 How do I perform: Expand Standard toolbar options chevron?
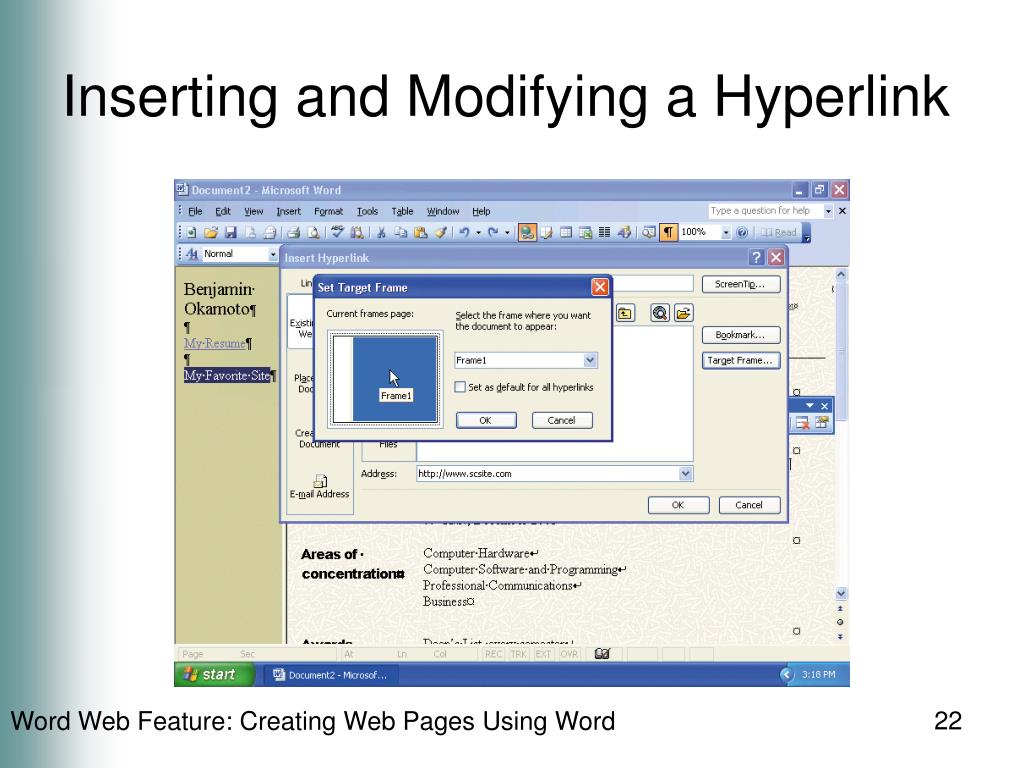click(807, 233)
